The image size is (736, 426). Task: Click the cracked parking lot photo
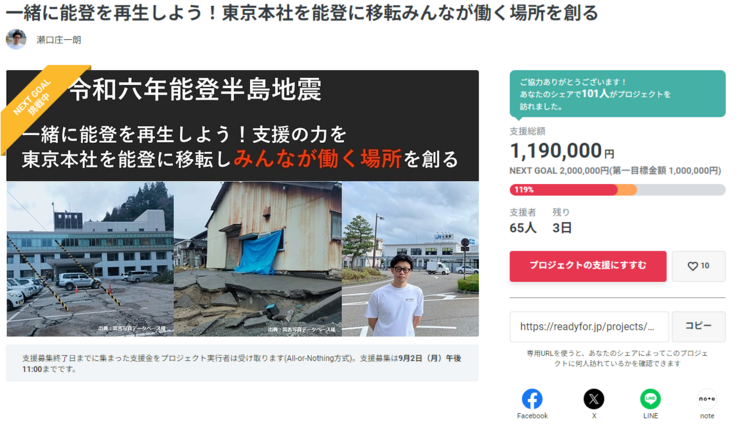[x=90, y=259]
